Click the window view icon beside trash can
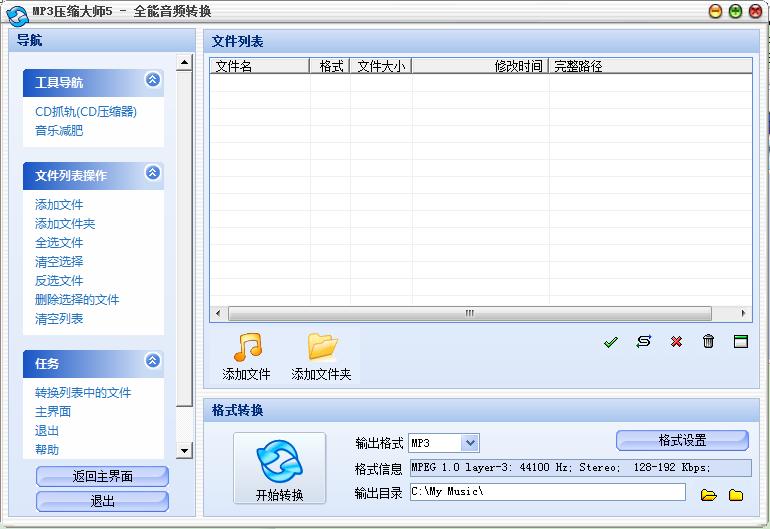Image resolution: width=770 pixels, height=529 pixels. 741,341
